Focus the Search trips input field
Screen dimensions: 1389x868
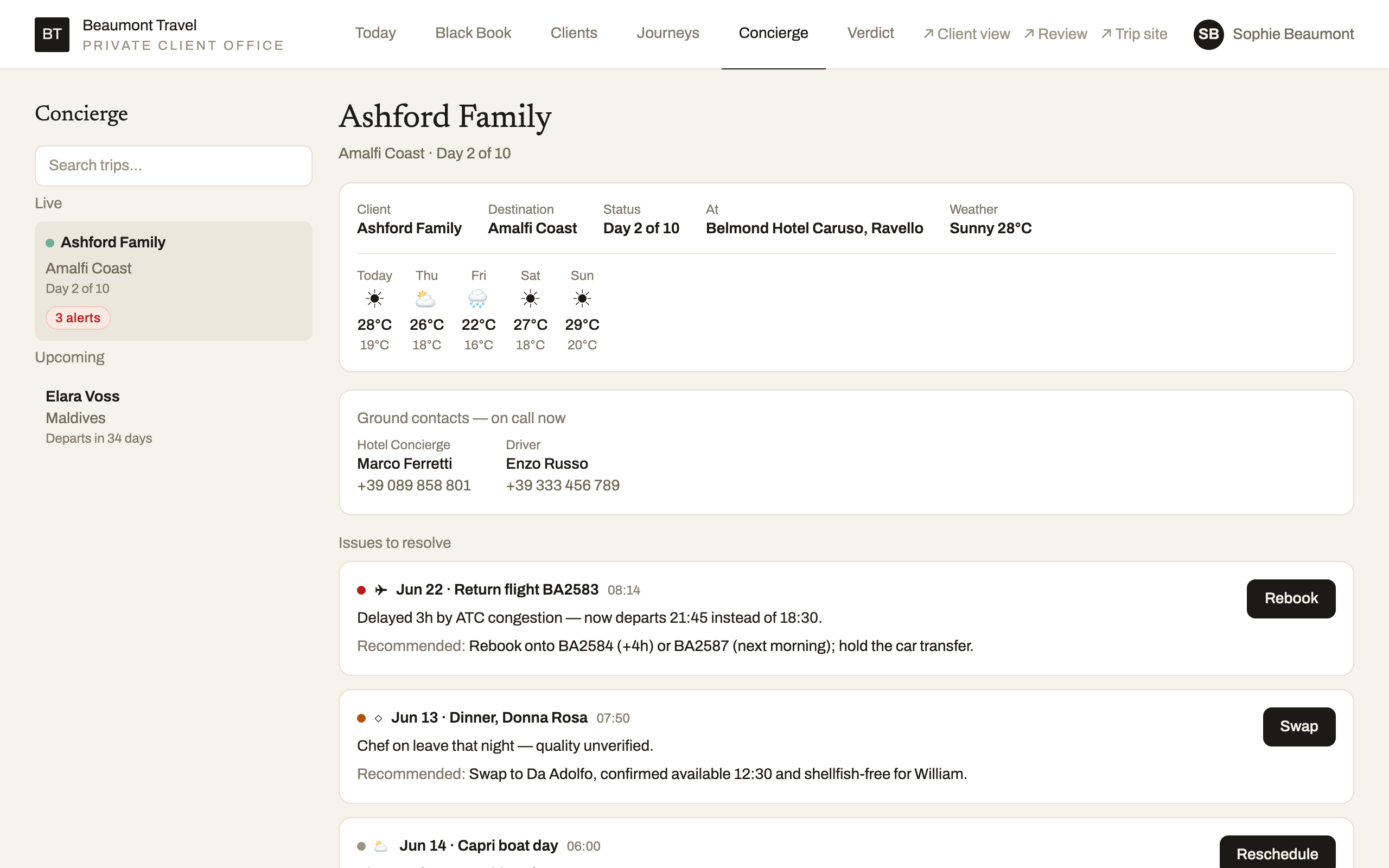(x=173, y=165)
